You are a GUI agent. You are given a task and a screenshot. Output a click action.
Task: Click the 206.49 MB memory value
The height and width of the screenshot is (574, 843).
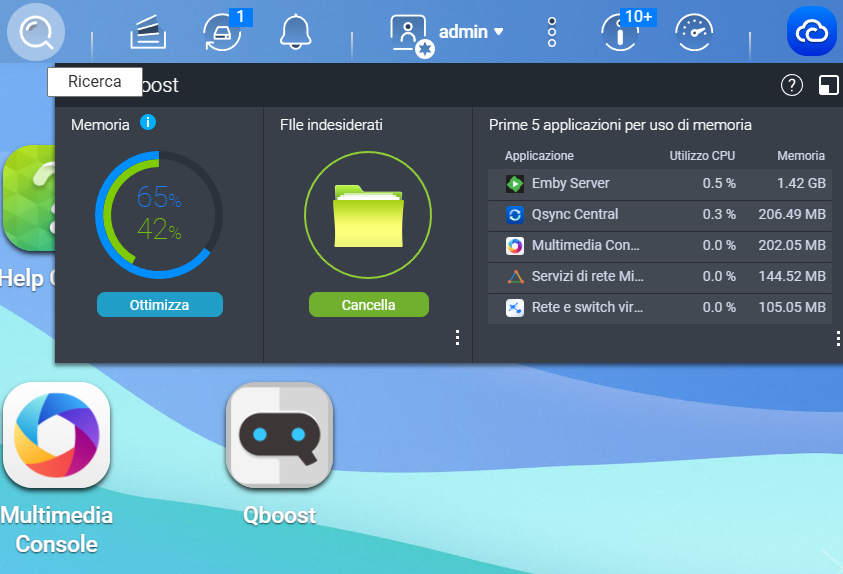[x=792, y=214]
